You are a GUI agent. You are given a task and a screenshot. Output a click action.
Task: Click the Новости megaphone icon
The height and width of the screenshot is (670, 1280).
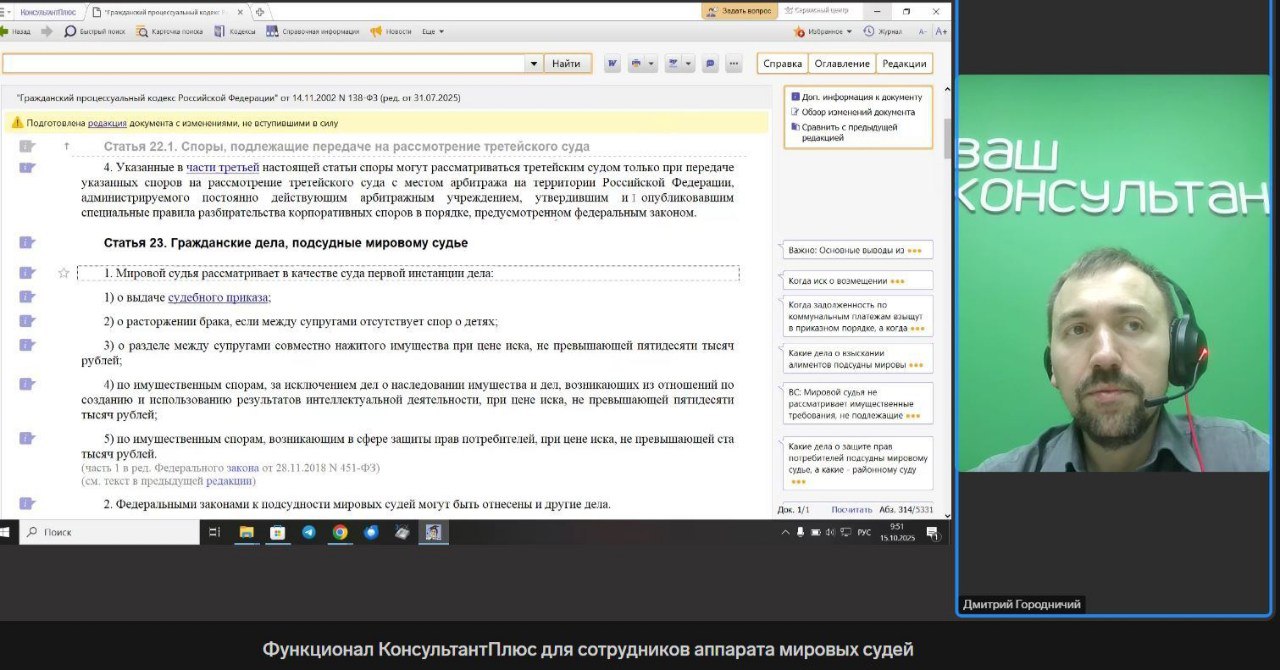pos(377,32)
